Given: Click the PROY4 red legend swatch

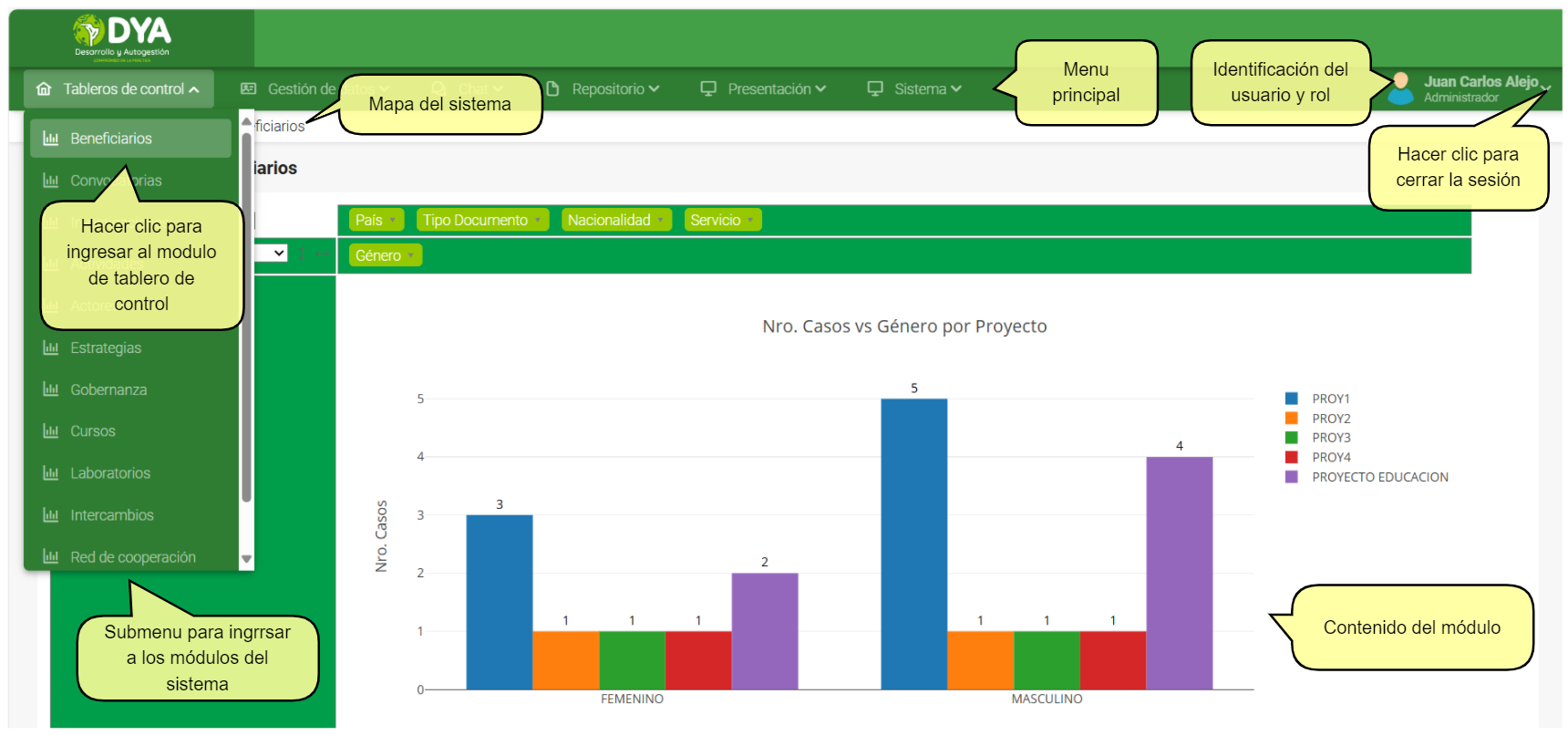Looking at the screenshot, I should click(x=1291, y=457).
